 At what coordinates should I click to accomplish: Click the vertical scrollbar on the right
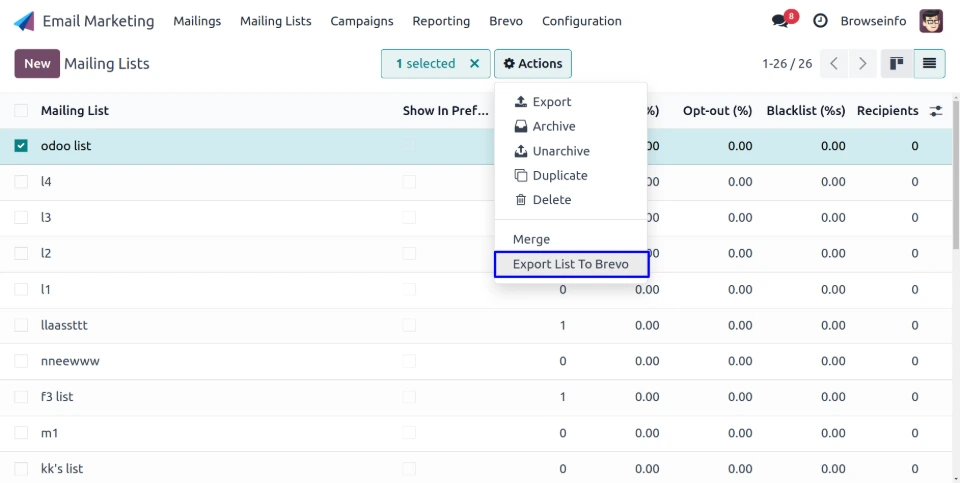(955, 200)
